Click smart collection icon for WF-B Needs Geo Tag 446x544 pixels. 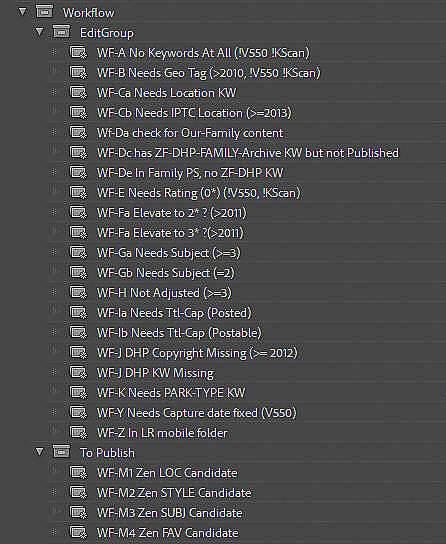coord(78,73)
